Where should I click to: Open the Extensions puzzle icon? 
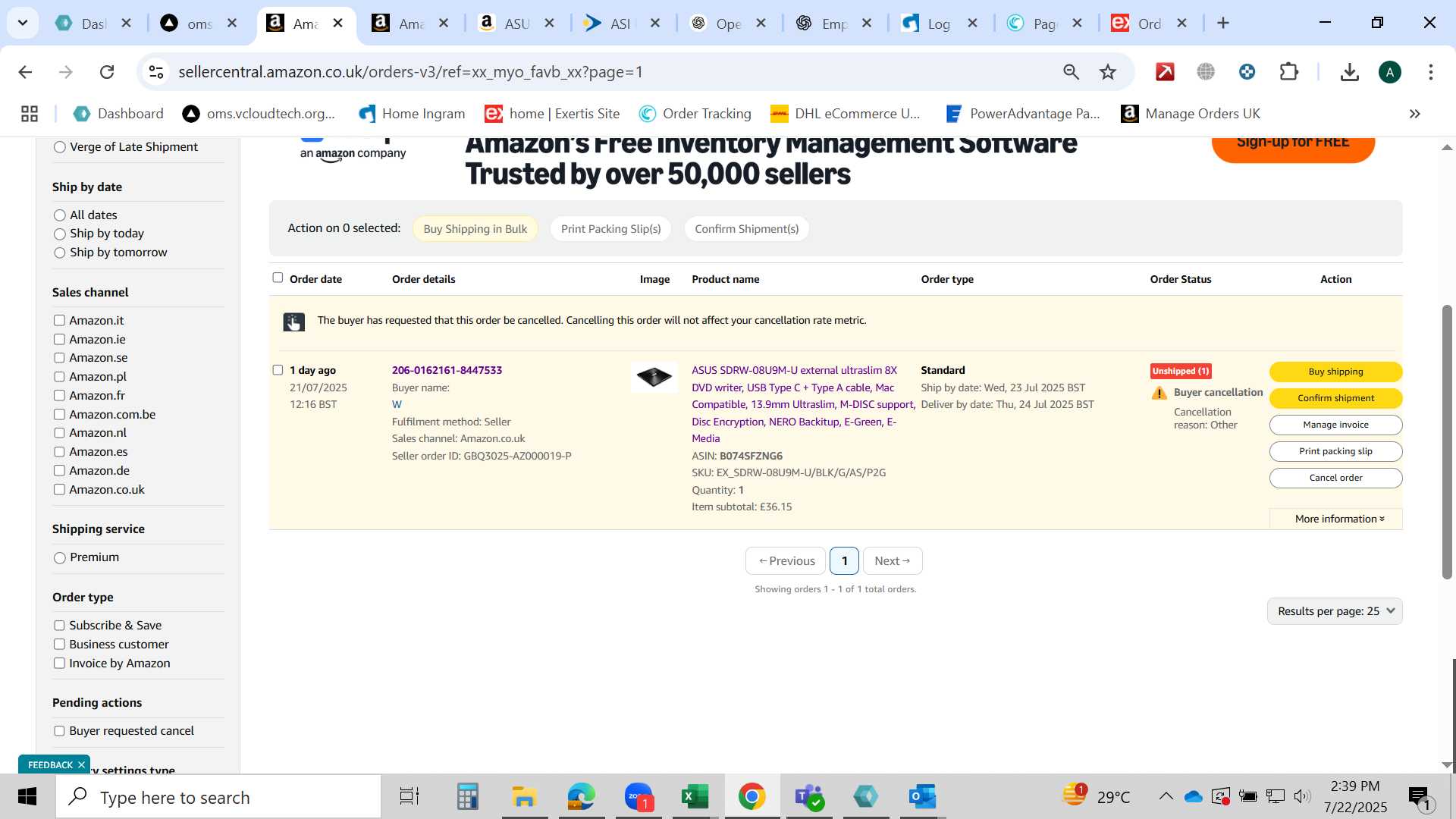(x=1288, y=72)
